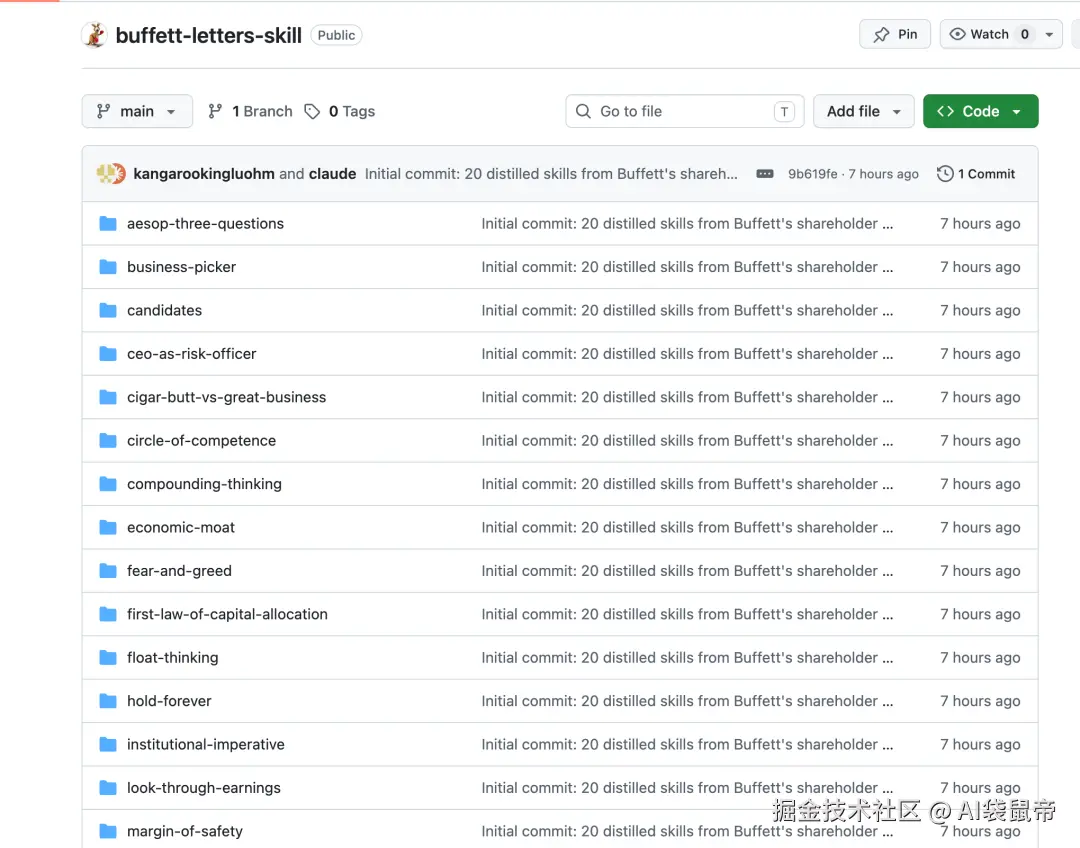Click the ceo-as-risk-officer folder icon
The height and width of the screenshot is (848, 1080).
coord(107,353)
